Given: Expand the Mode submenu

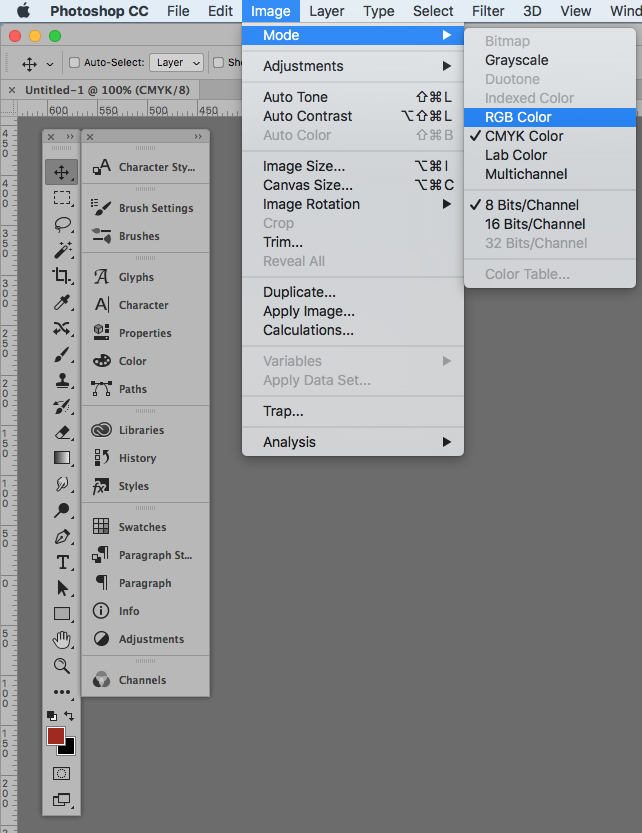Looking at the screenshot, I should click(353, 35).
